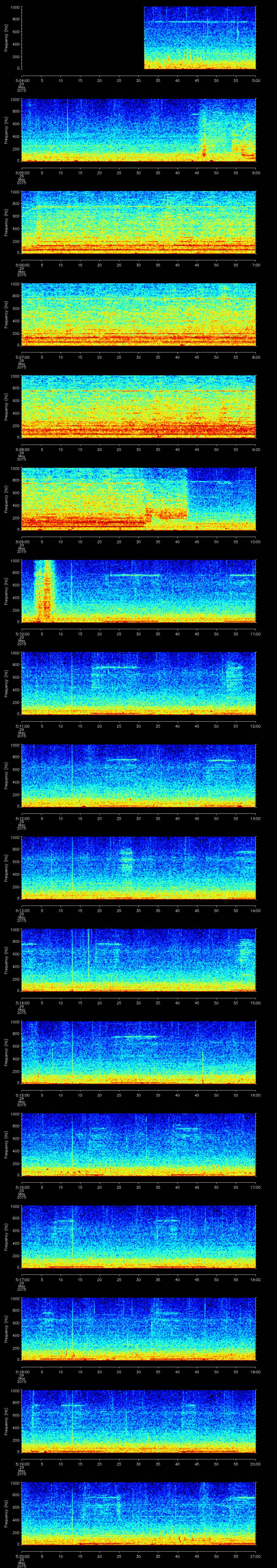Click the 5:20:00 start time label
Viewport: 277px width, 1568px height.
click(x=22, y=1556)
